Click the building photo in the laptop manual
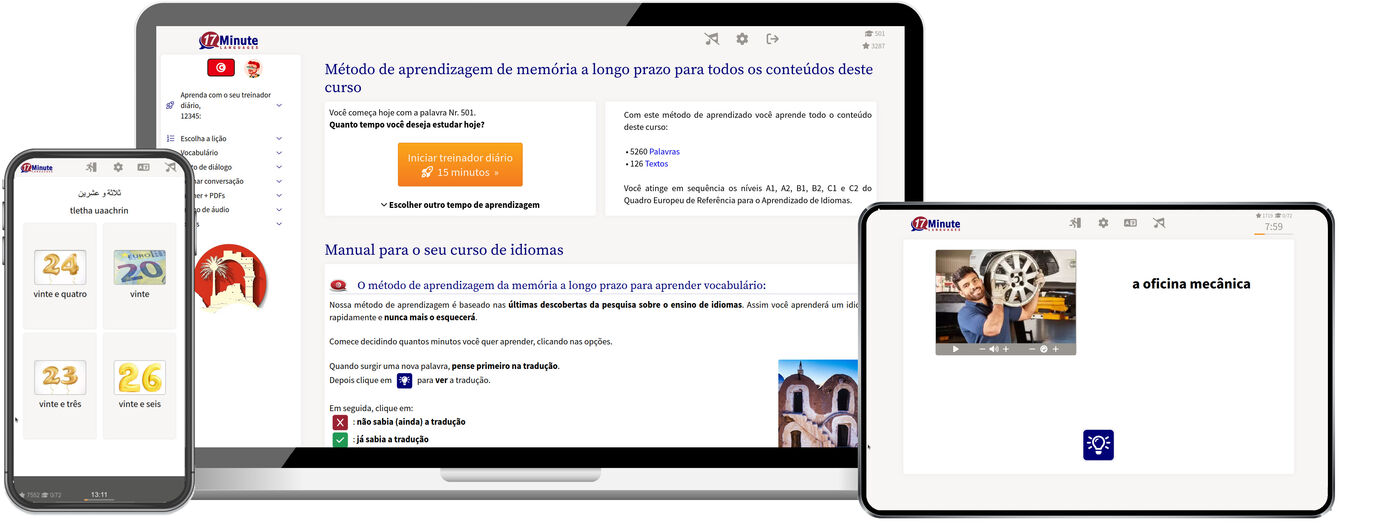 coord(818,403)
